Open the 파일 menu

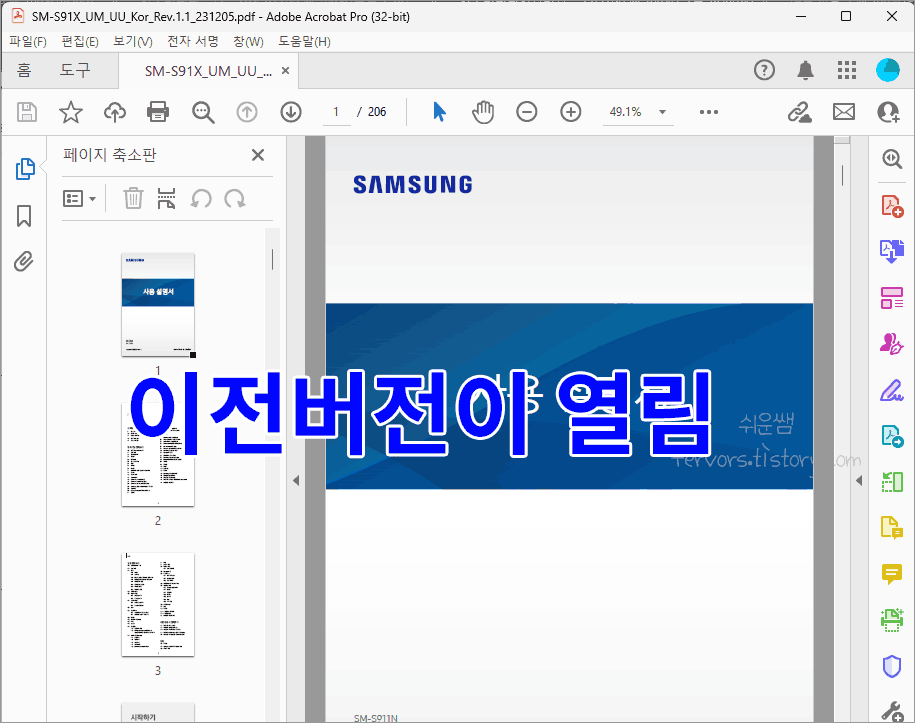point(28,41)
